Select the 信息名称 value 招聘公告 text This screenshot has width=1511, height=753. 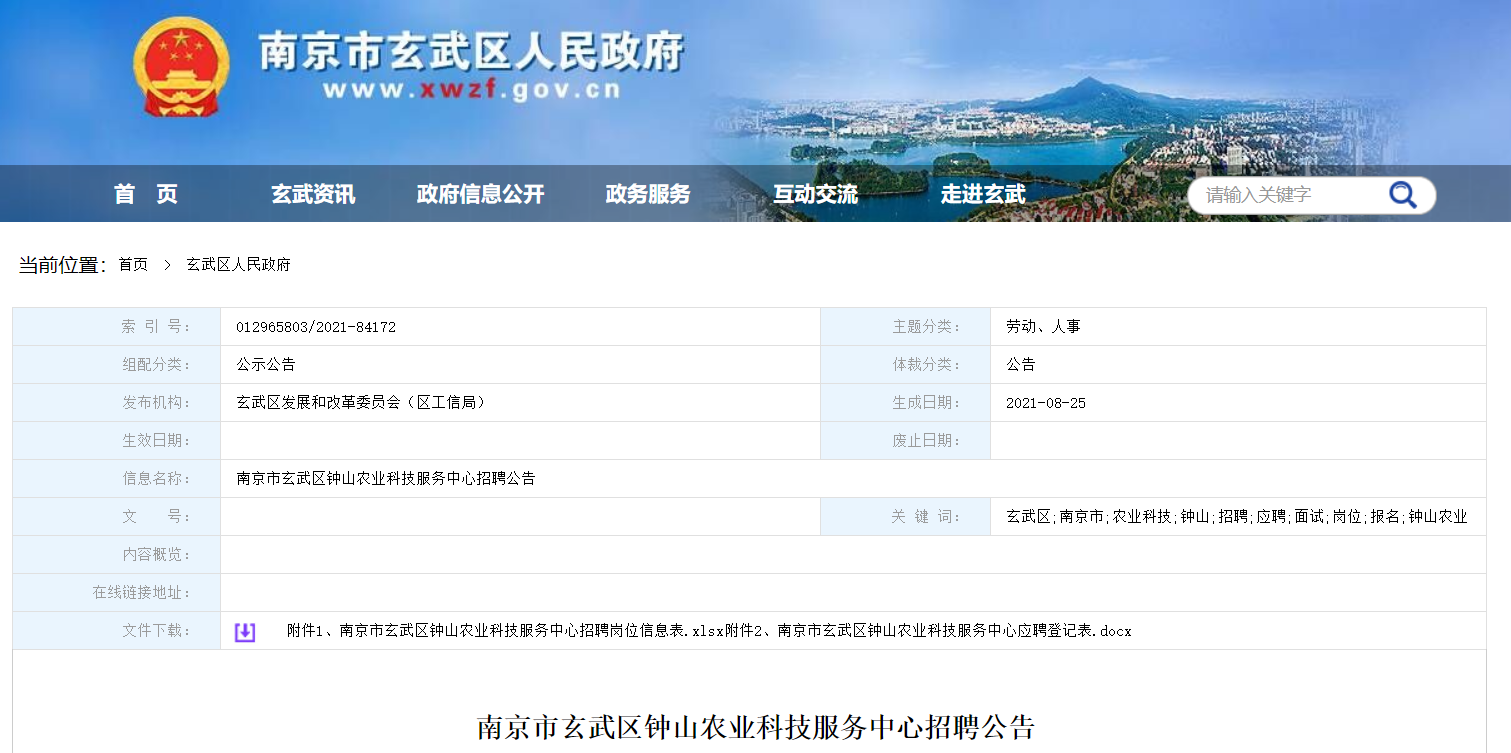pos(386,479)
